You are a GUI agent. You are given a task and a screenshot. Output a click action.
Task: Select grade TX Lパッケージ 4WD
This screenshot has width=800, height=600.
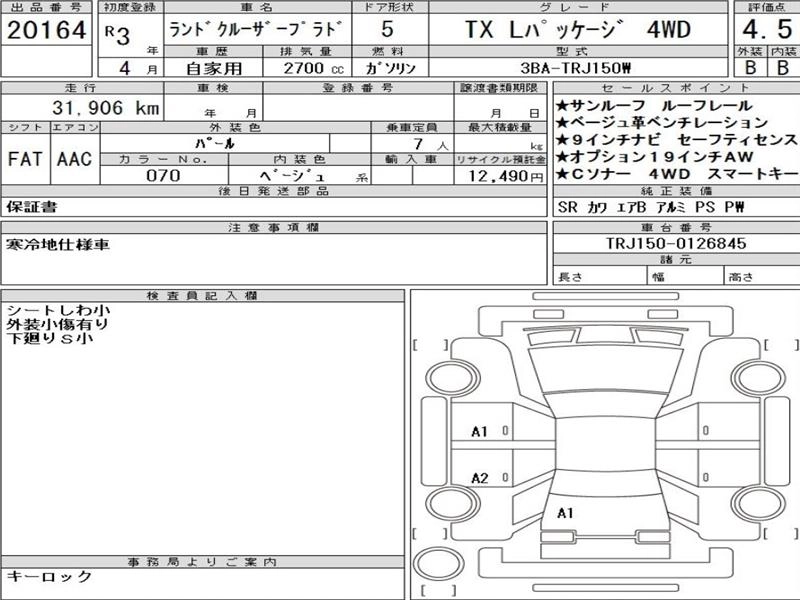578,30
